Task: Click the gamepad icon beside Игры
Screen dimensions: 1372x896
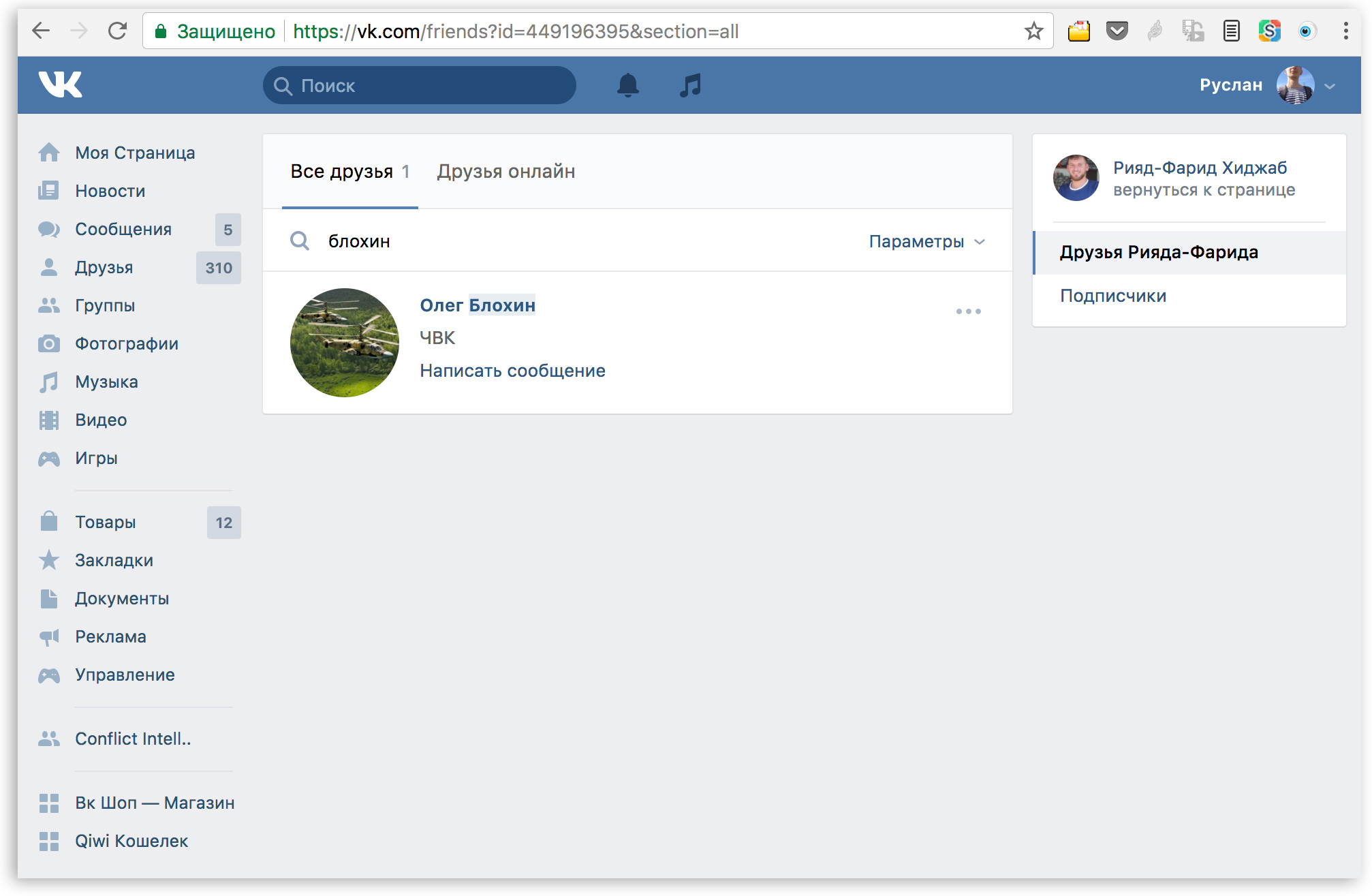Action: [x=49, y=459]
